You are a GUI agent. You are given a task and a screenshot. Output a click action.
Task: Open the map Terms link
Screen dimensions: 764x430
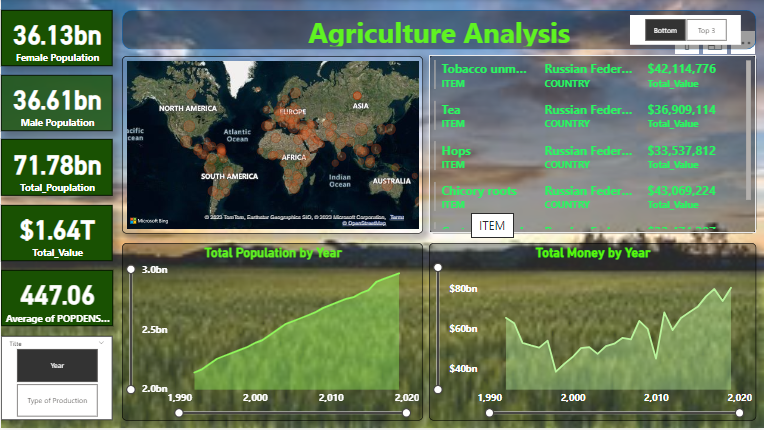tap(397, 216)
